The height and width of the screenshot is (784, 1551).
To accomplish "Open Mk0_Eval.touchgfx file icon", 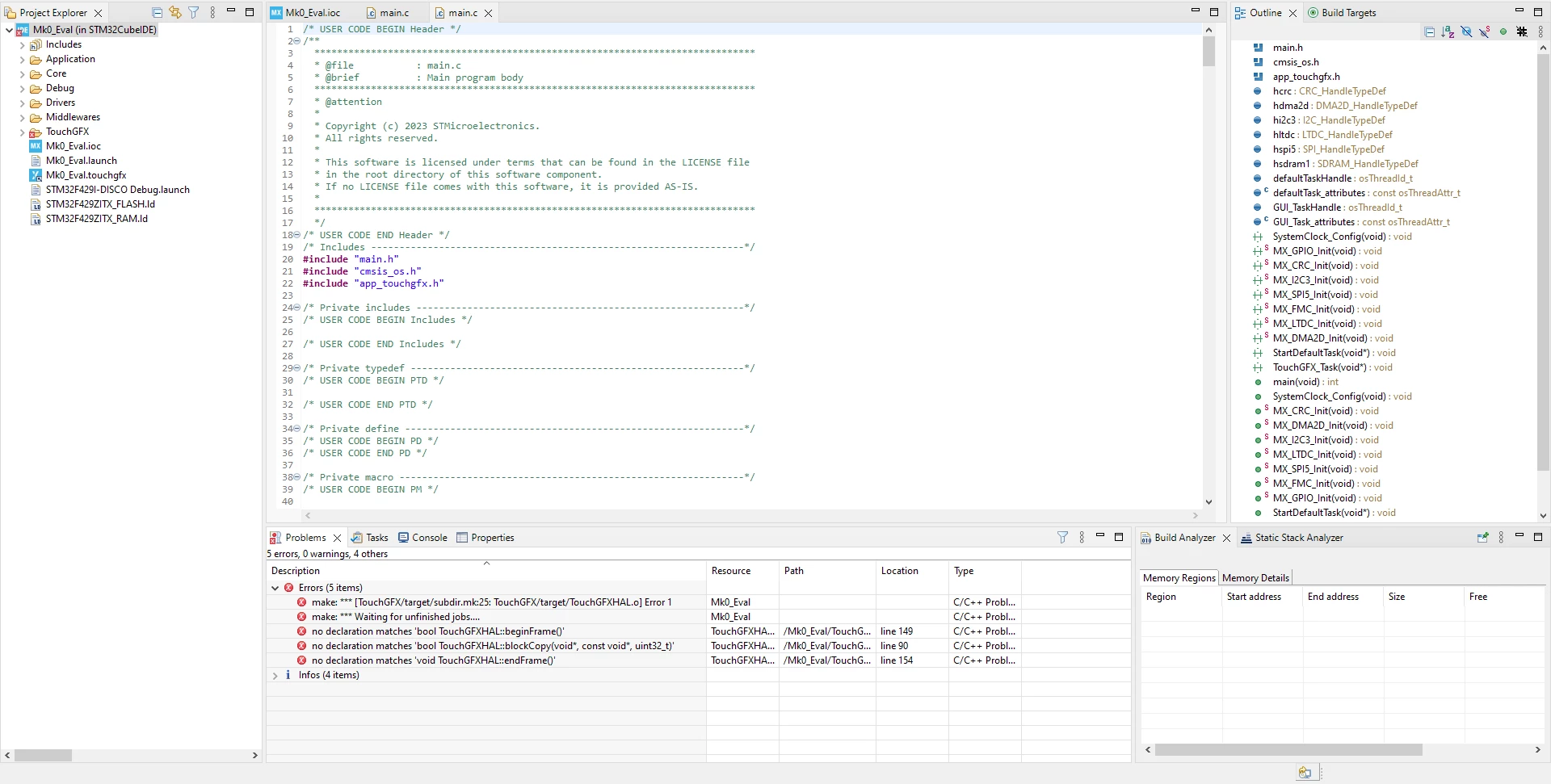I will tap(36, 175).
